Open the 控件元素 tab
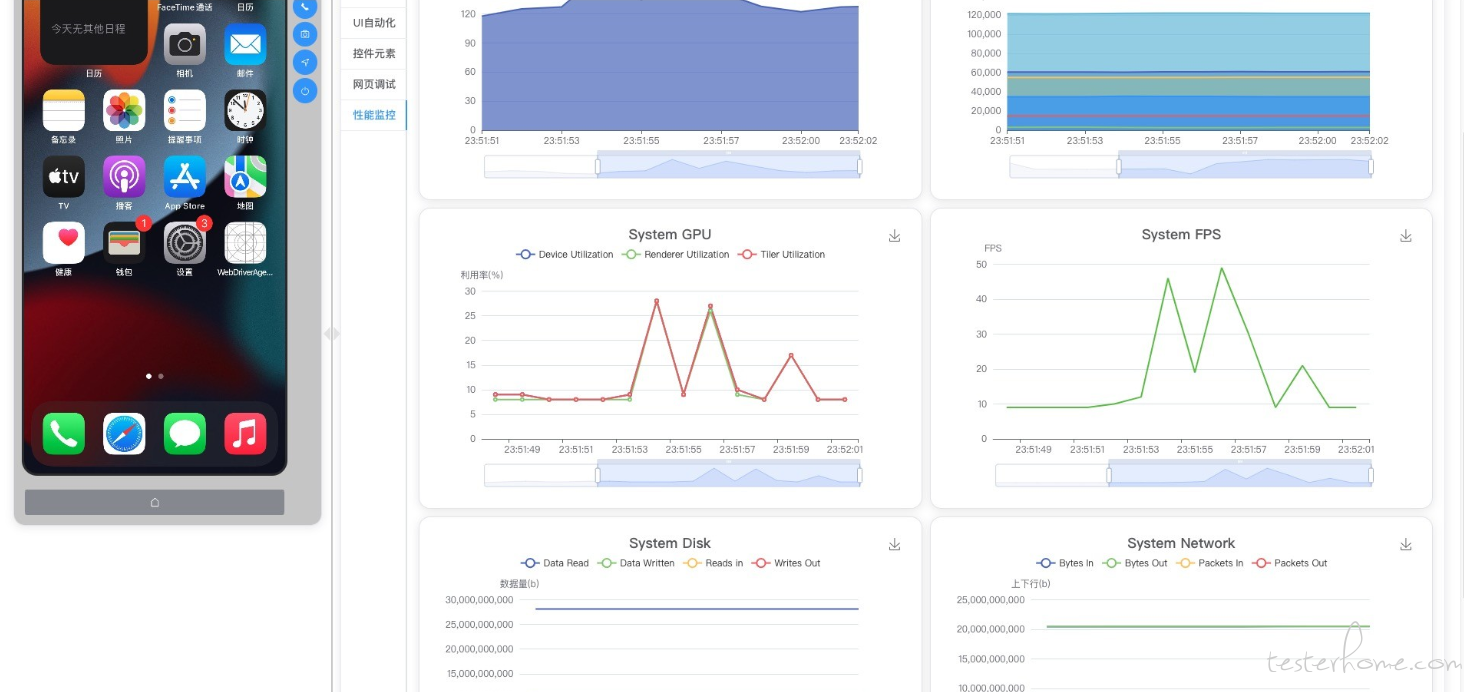 (374, 53)
